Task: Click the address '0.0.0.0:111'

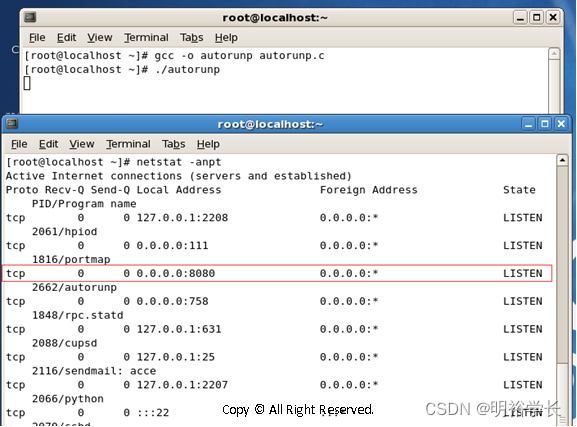Action: pos(172,246)
